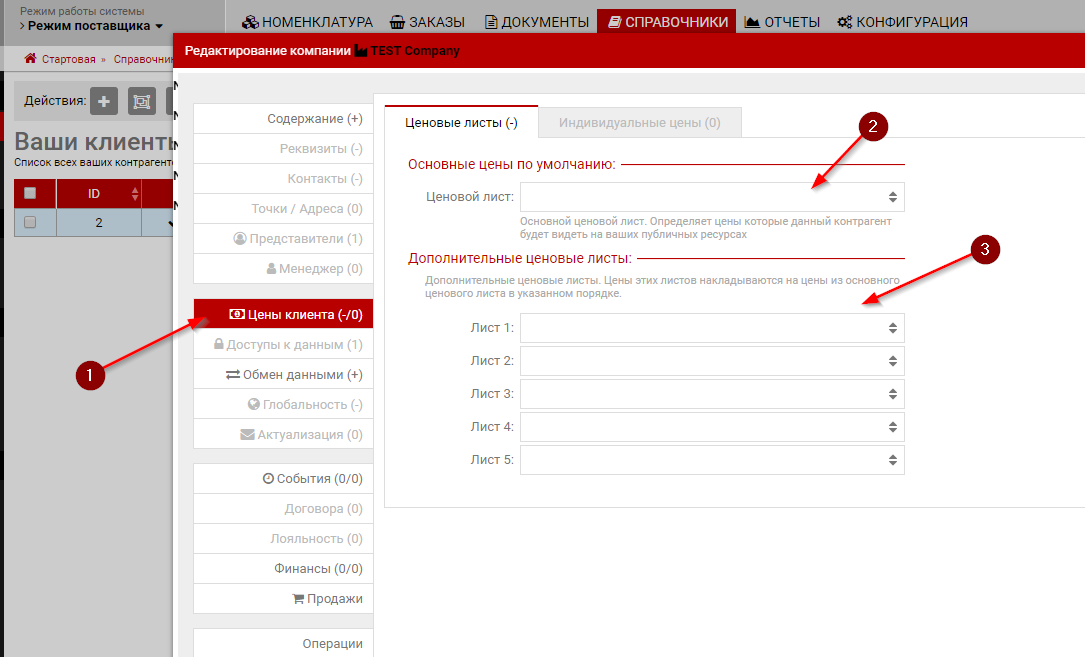1085x657 pixels.
Task: Click the home icon in breadcrumbs
Action: (x=30, y=59)
